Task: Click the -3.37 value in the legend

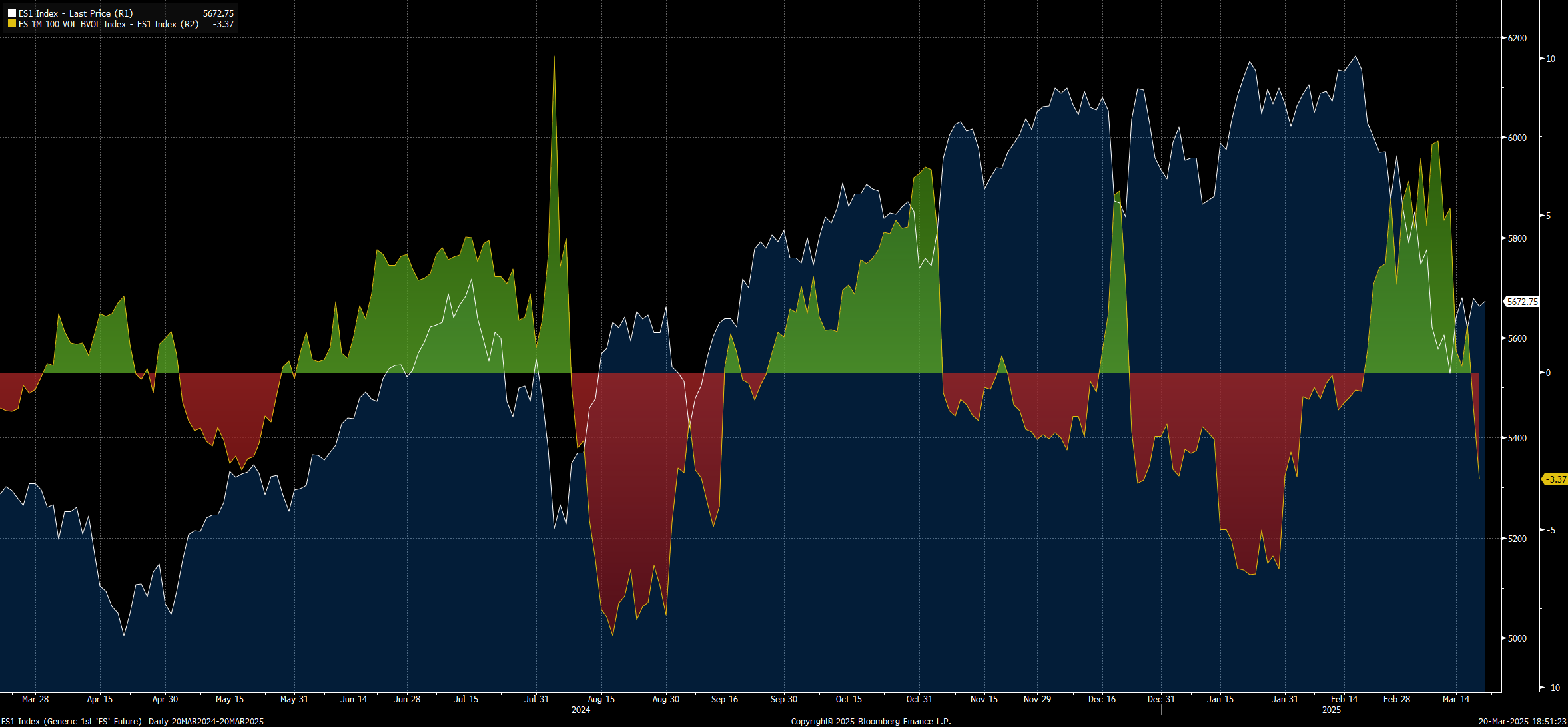Action: click(223, 24)
